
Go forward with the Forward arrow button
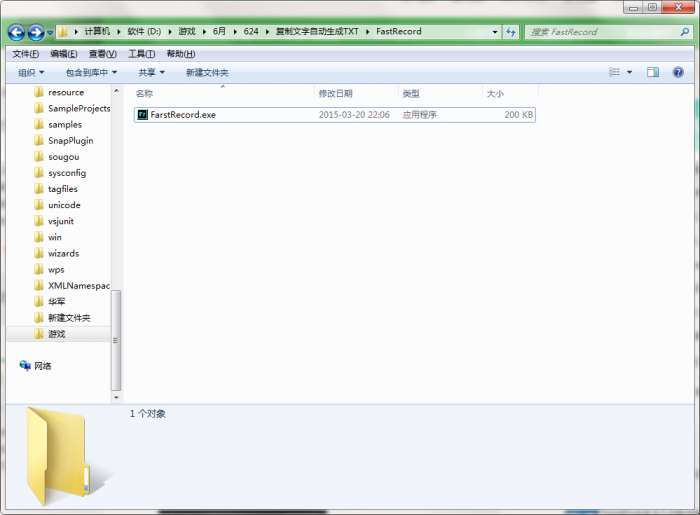[x=36, y=32]
